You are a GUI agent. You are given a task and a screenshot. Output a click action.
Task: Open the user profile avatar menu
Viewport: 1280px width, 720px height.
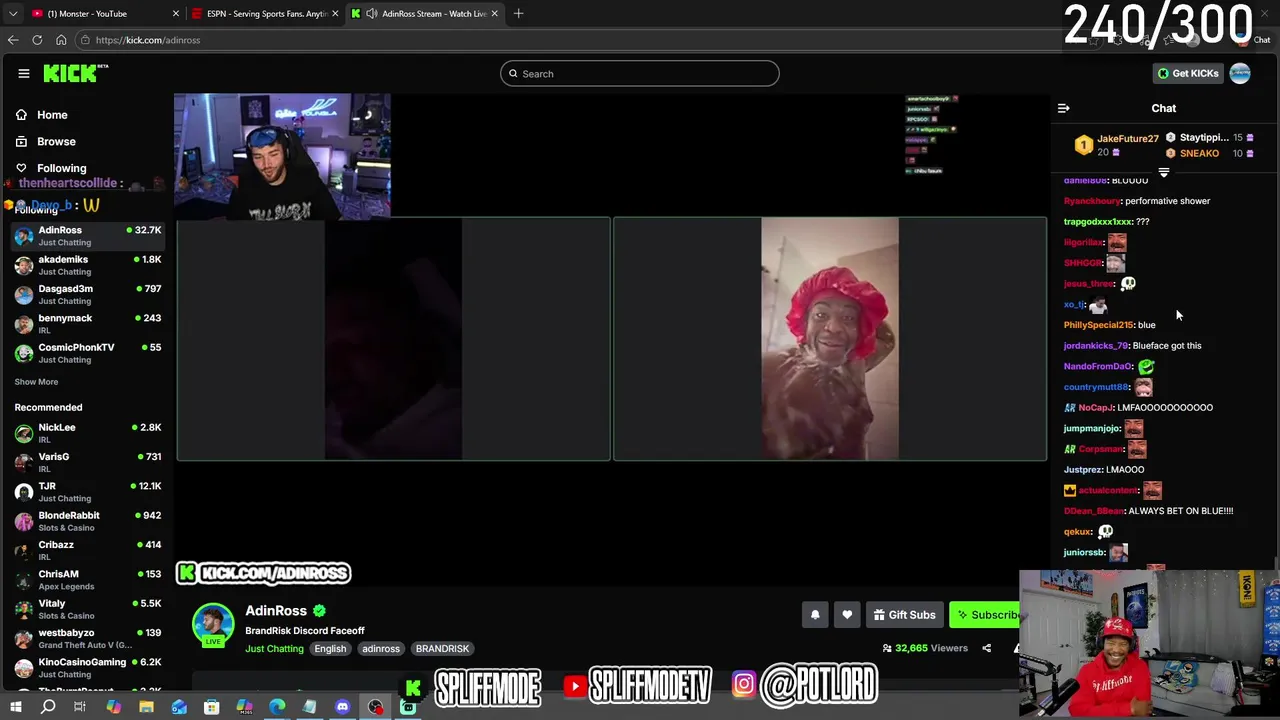tap(1240, 73)
